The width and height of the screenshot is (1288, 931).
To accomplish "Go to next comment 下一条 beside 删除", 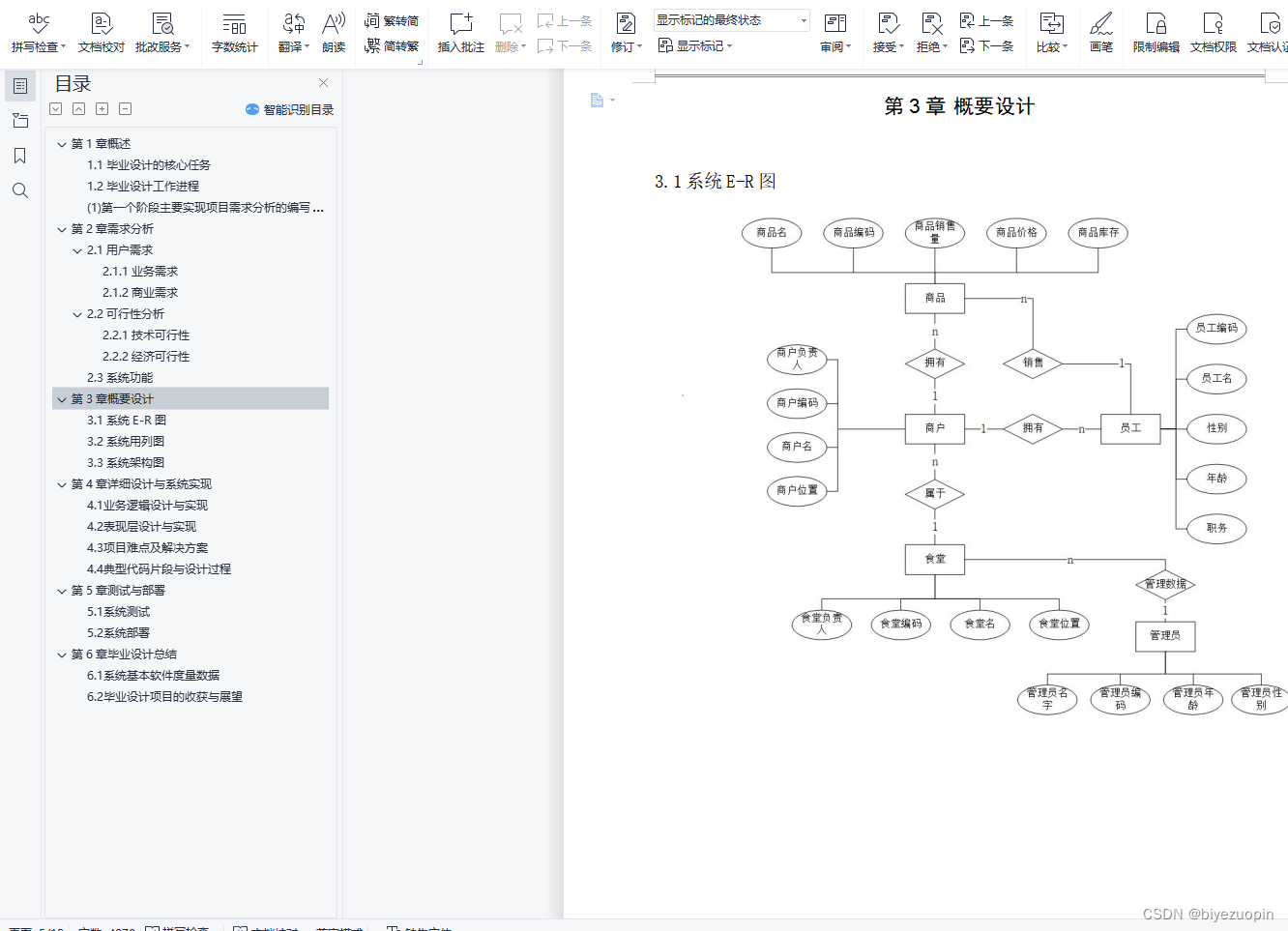I will (565, 45).
